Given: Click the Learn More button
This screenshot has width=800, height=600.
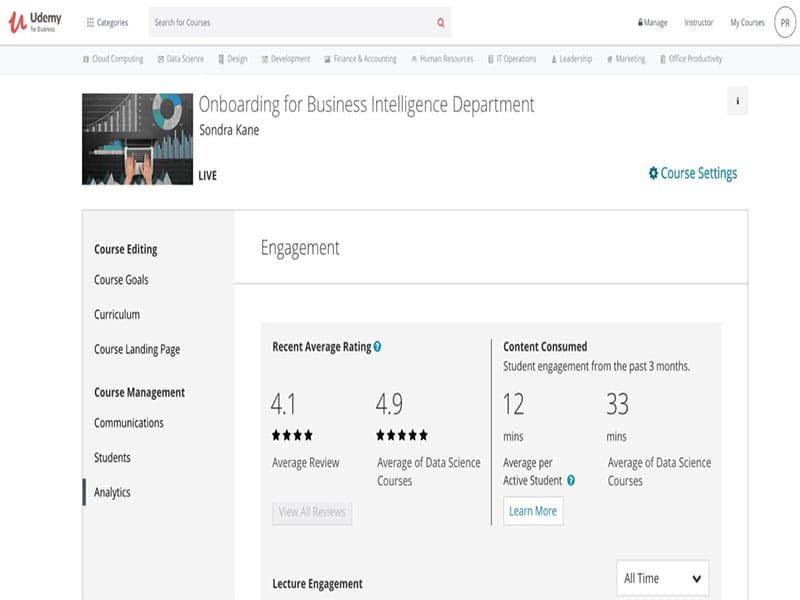Looking at the screenshot, I should tap(533, 511).
